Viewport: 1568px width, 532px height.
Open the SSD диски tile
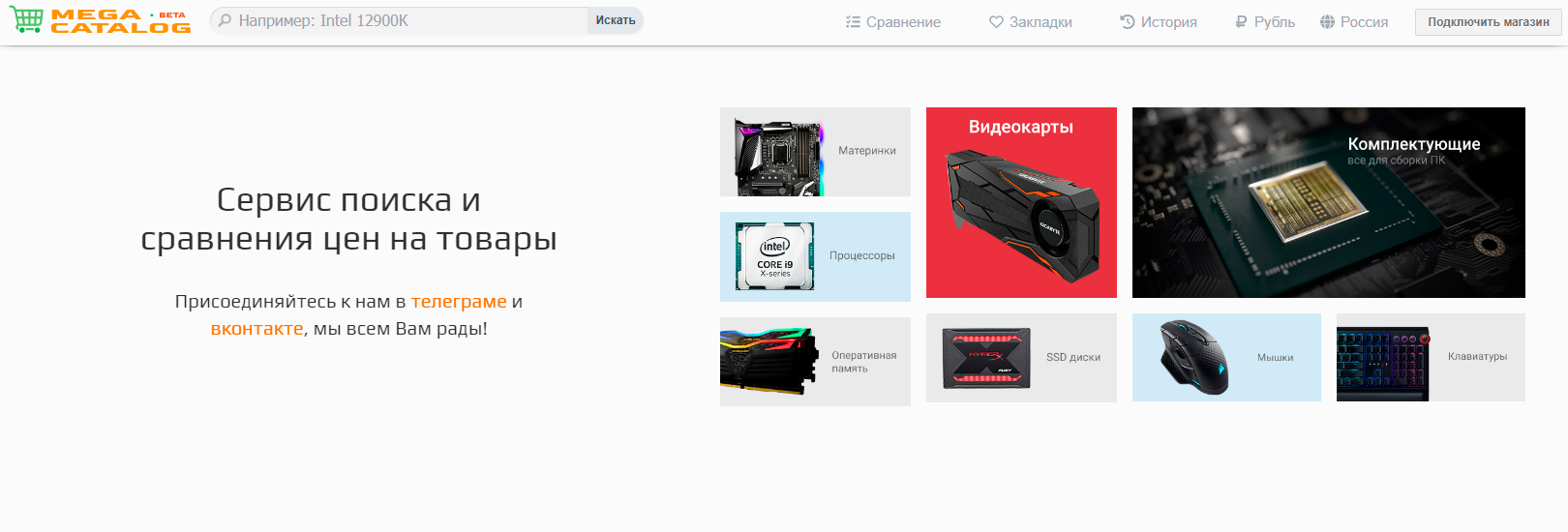tap(1021, 358)
